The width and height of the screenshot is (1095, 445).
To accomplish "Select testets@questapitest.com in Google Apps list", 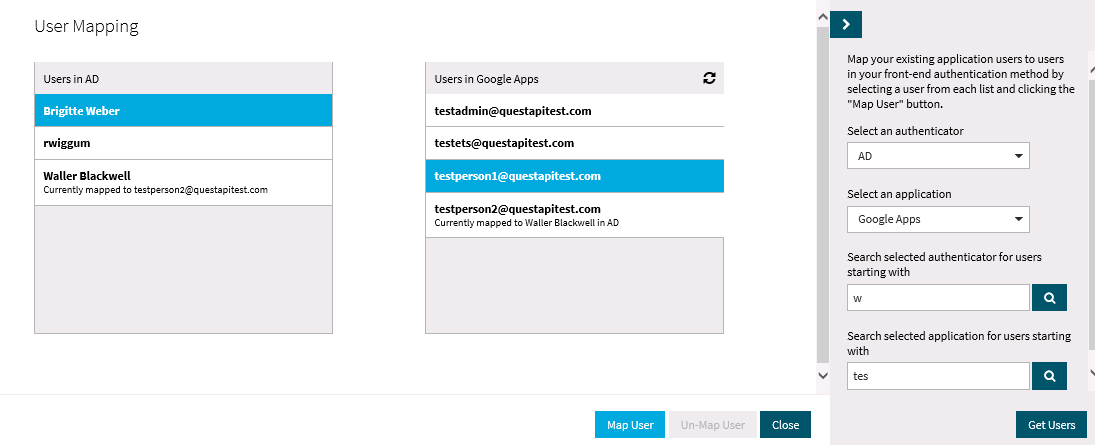I will 575,143.
